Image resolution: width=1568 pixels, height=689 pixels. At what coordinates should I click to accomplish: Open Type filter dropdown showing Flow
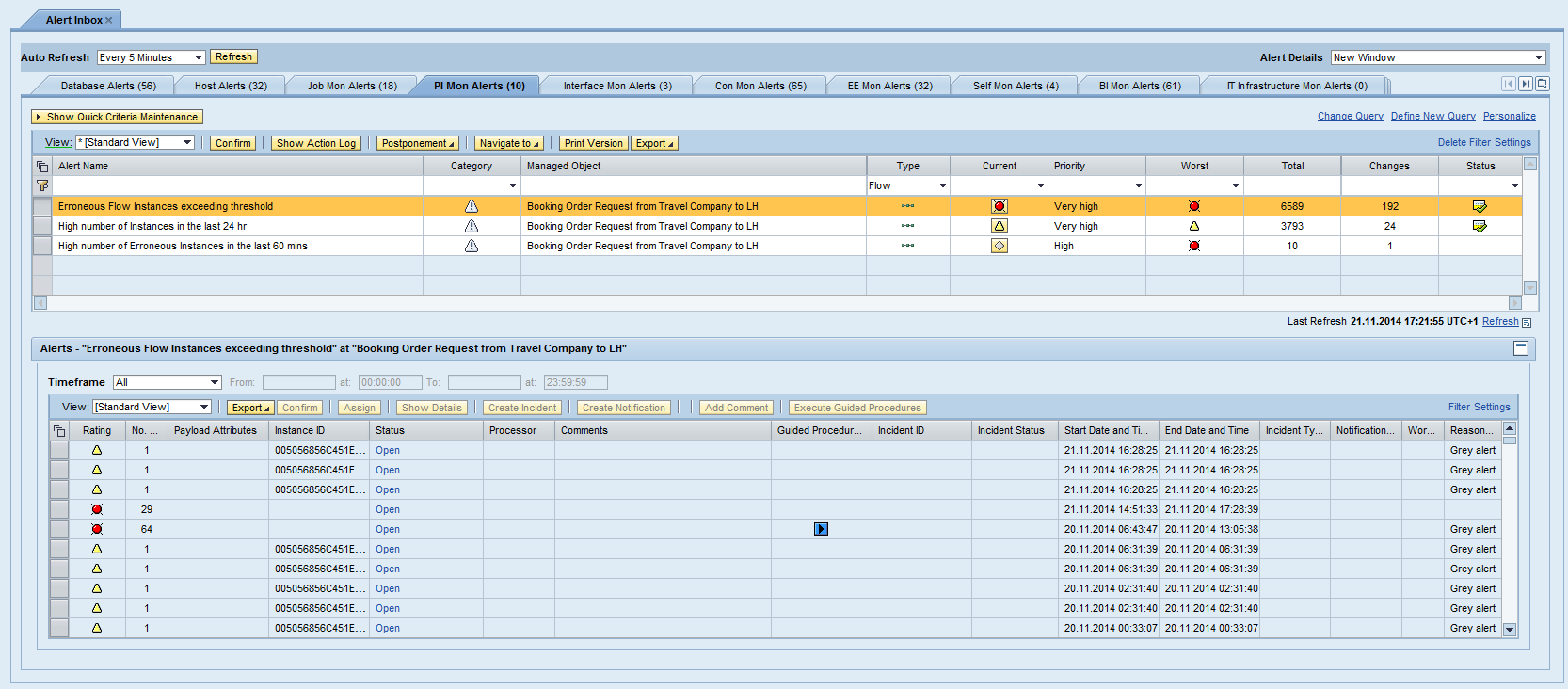(942, 185)
